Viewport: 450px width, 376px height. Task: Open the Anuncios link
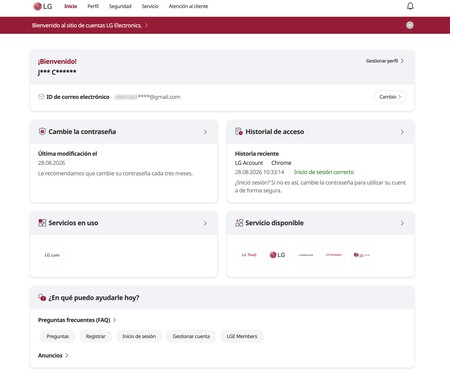53,355
